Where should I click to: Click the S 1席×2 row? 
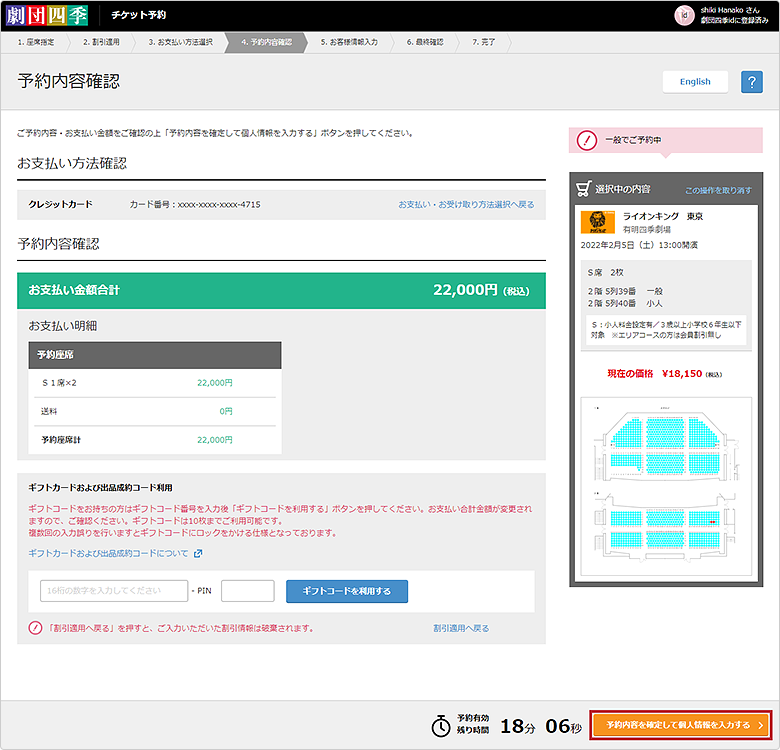click(x=155, y=383)
